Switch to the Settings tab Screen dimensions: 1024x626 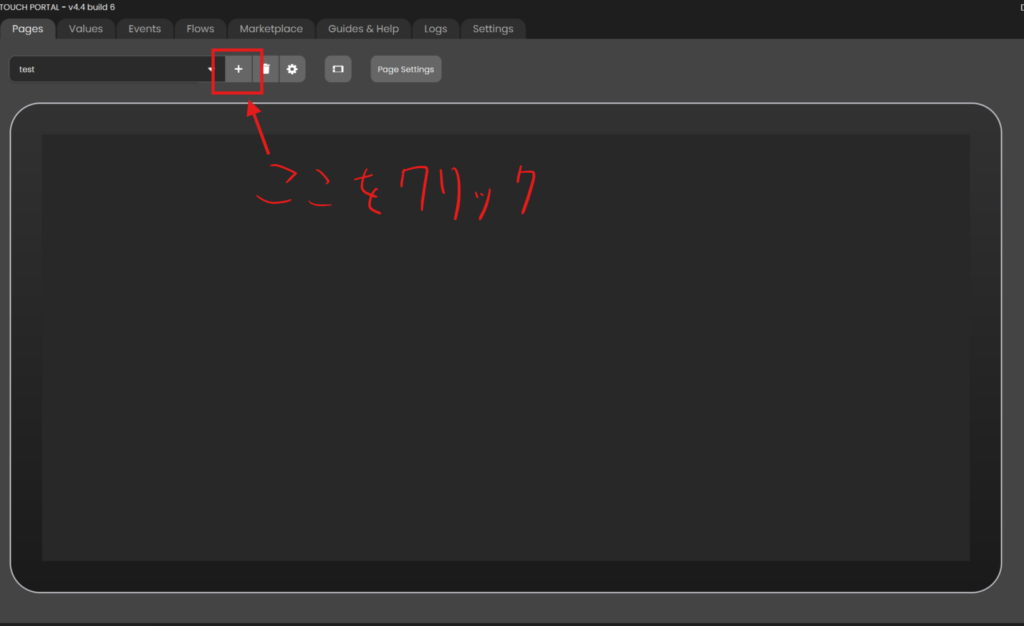(493, 29)
